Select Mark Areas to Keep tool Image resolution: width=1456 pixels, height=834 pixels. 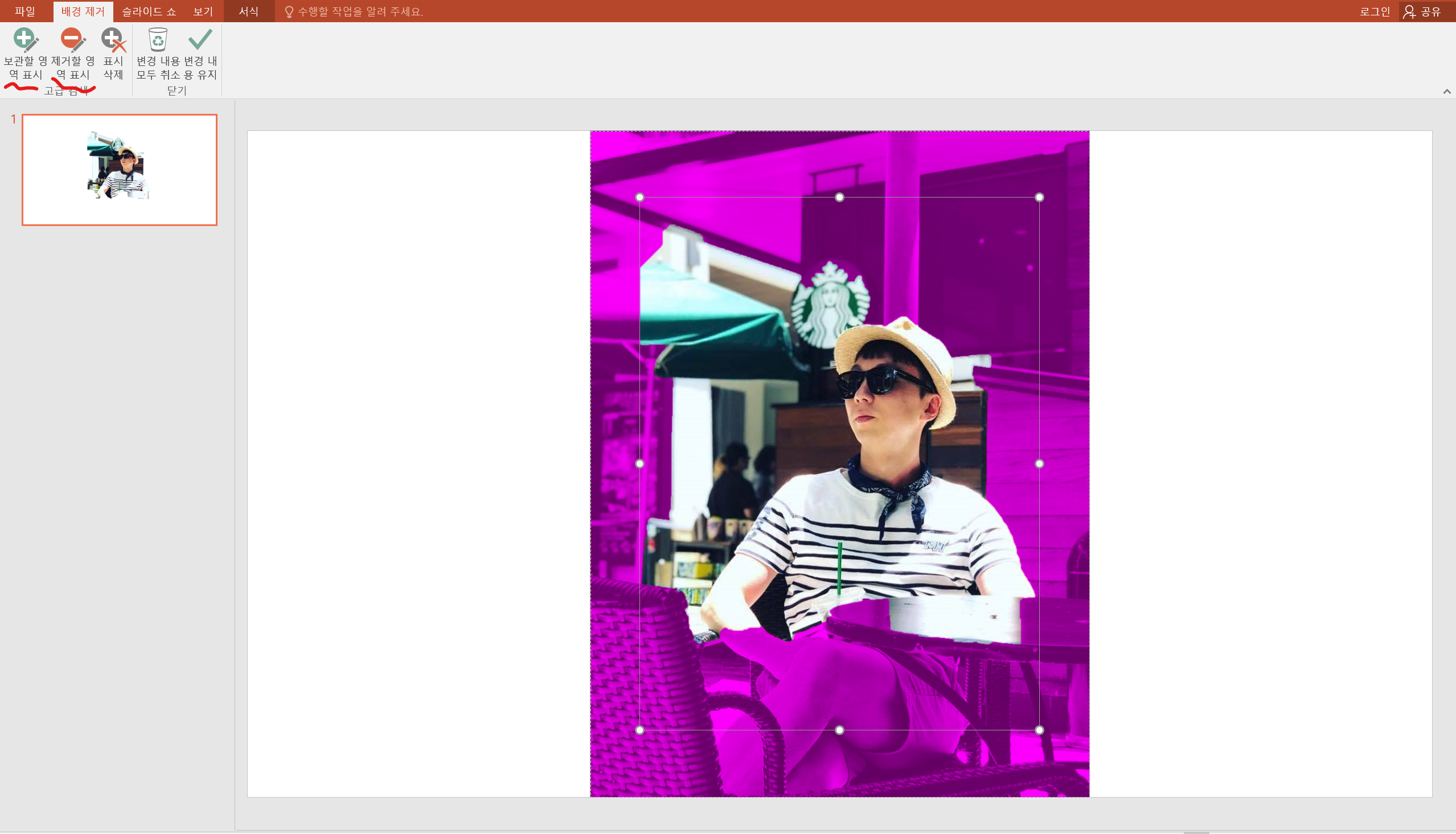[x=24, y=53]
